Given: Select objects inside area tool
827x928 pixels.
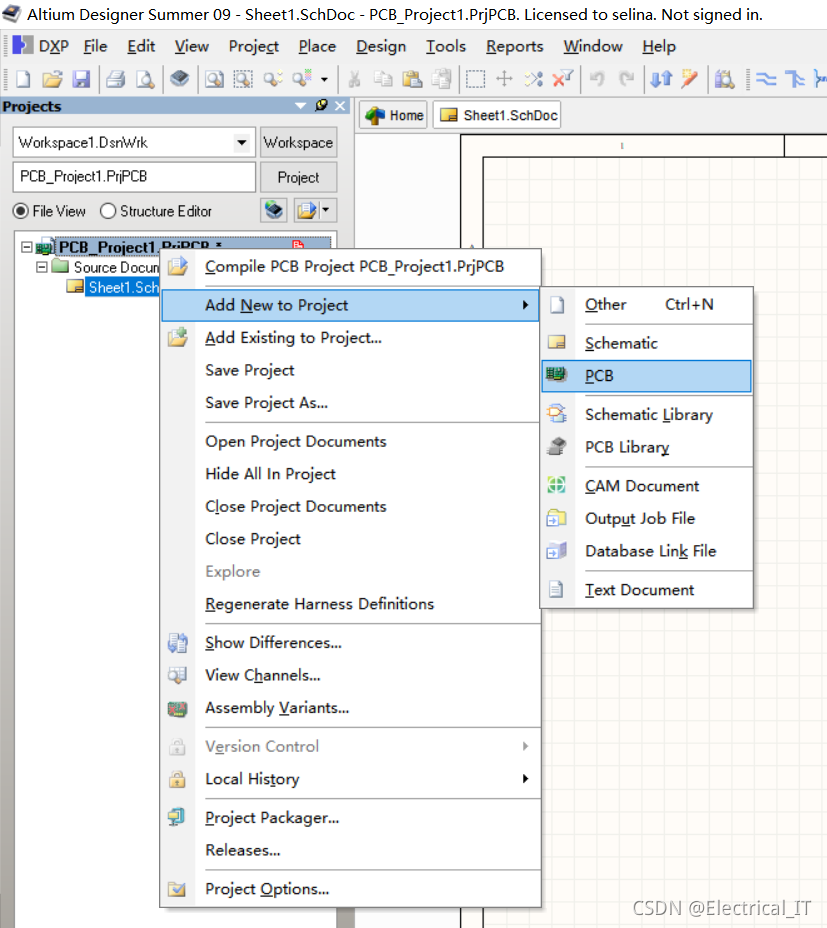Looking at the screenshot, I should 475,79.
